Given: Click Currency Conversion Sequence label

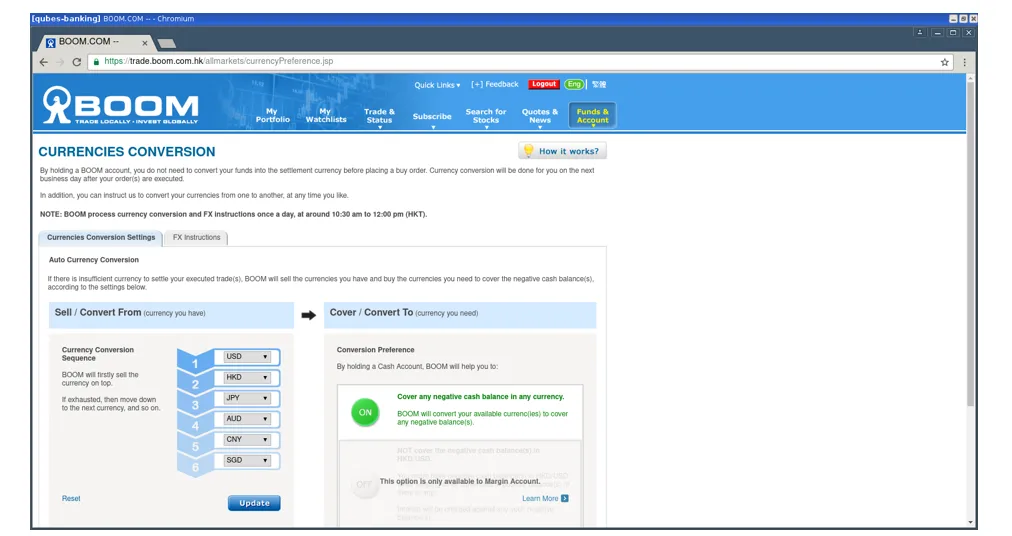Looking at the screenshot, I should tap(97, 354).
